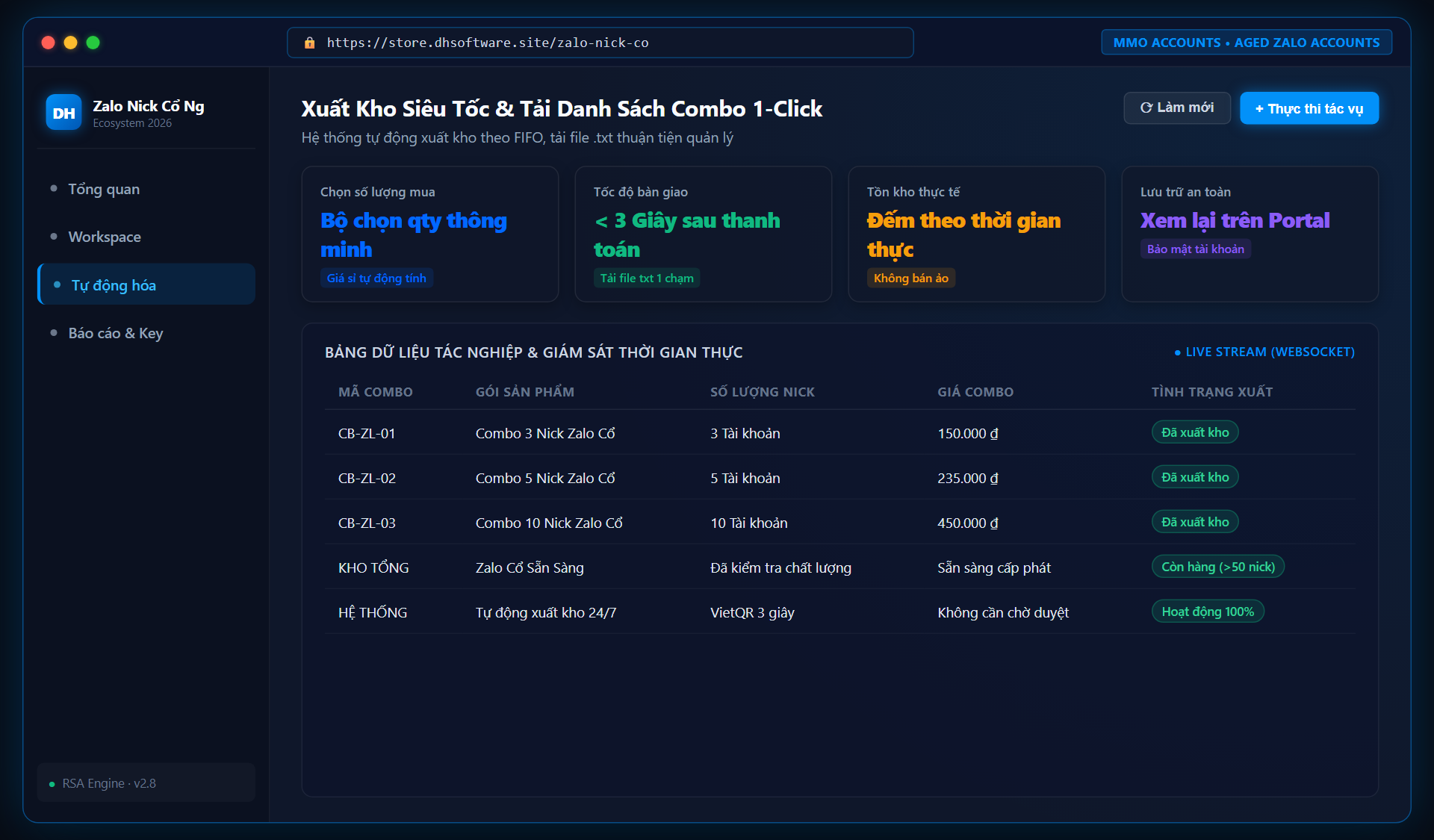Click the Bảo mật tài khoản tag

point(1196,249)
